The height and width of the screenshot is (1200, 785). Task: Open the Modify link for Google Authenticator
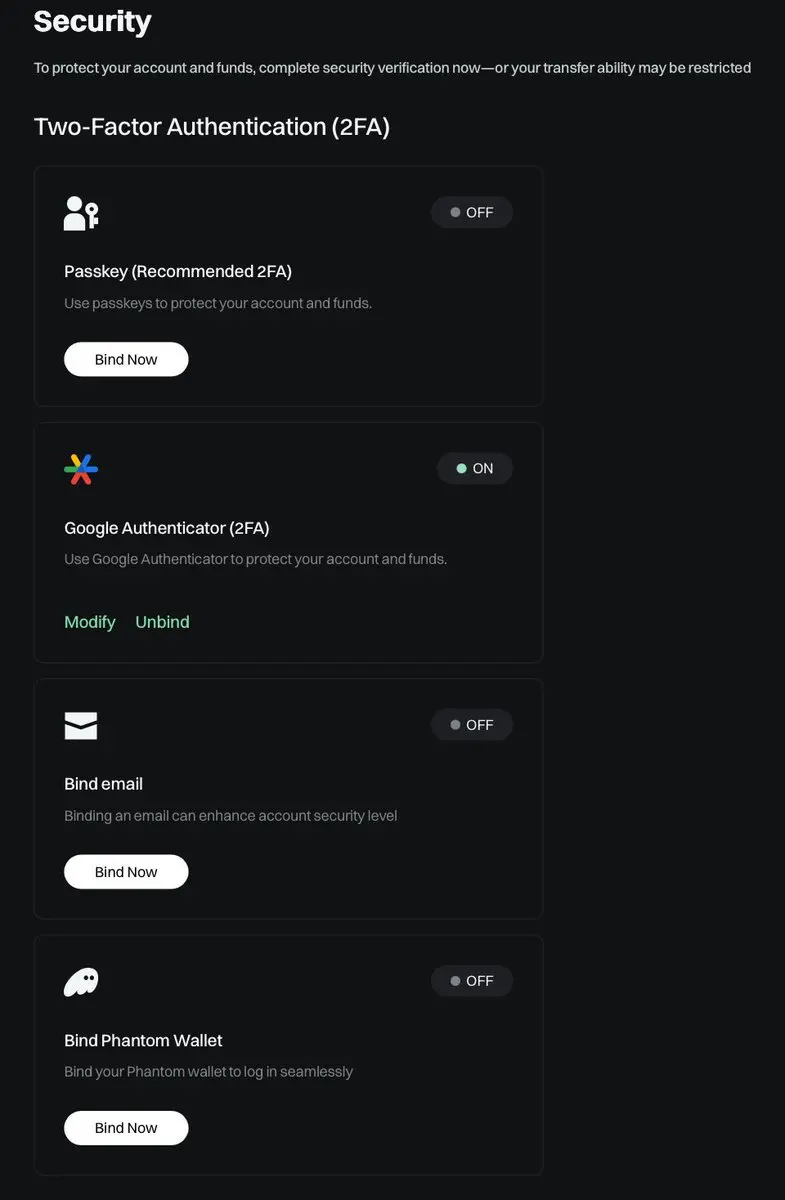pyautogui.click(x=90, y=622)
